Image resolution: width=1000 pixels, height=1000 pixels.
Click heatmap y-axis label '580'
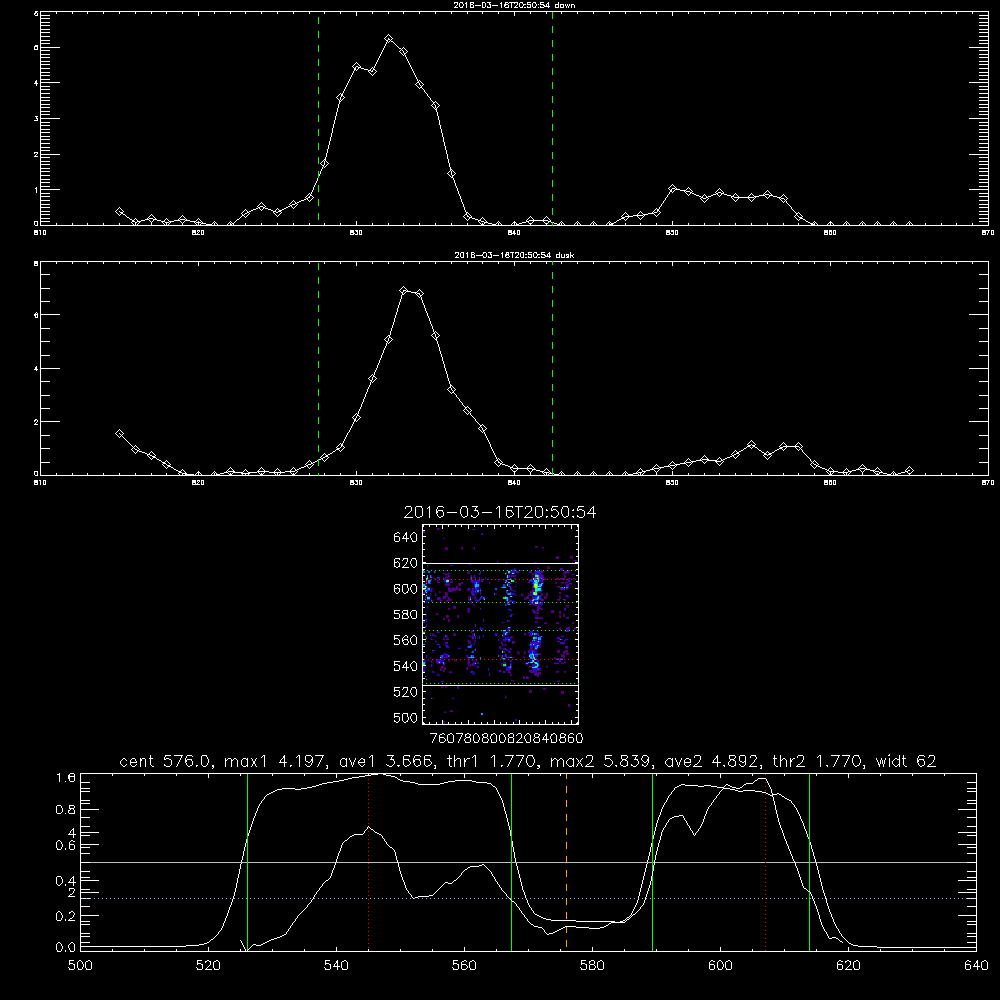405,615
